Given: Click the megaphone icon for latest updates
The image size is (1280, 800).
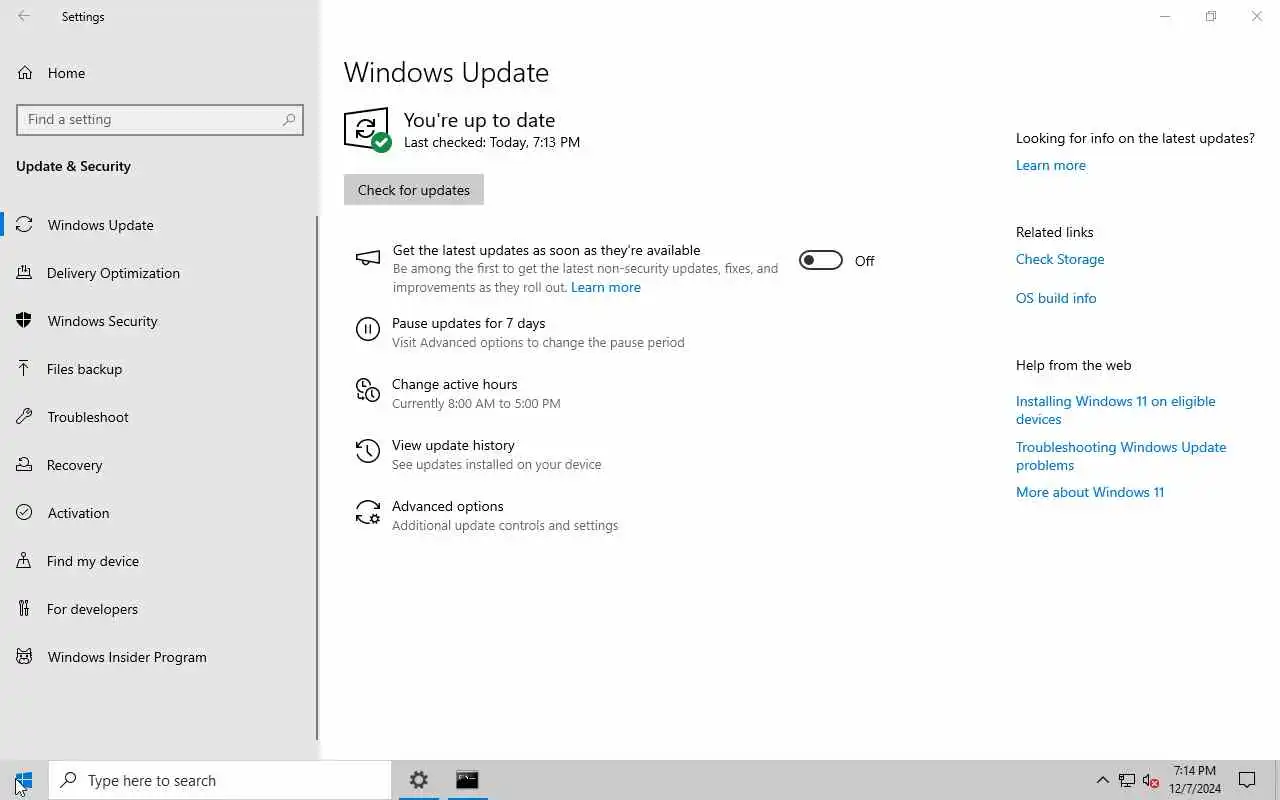Looking at the screenshot, I should click(x=368, y=258).
